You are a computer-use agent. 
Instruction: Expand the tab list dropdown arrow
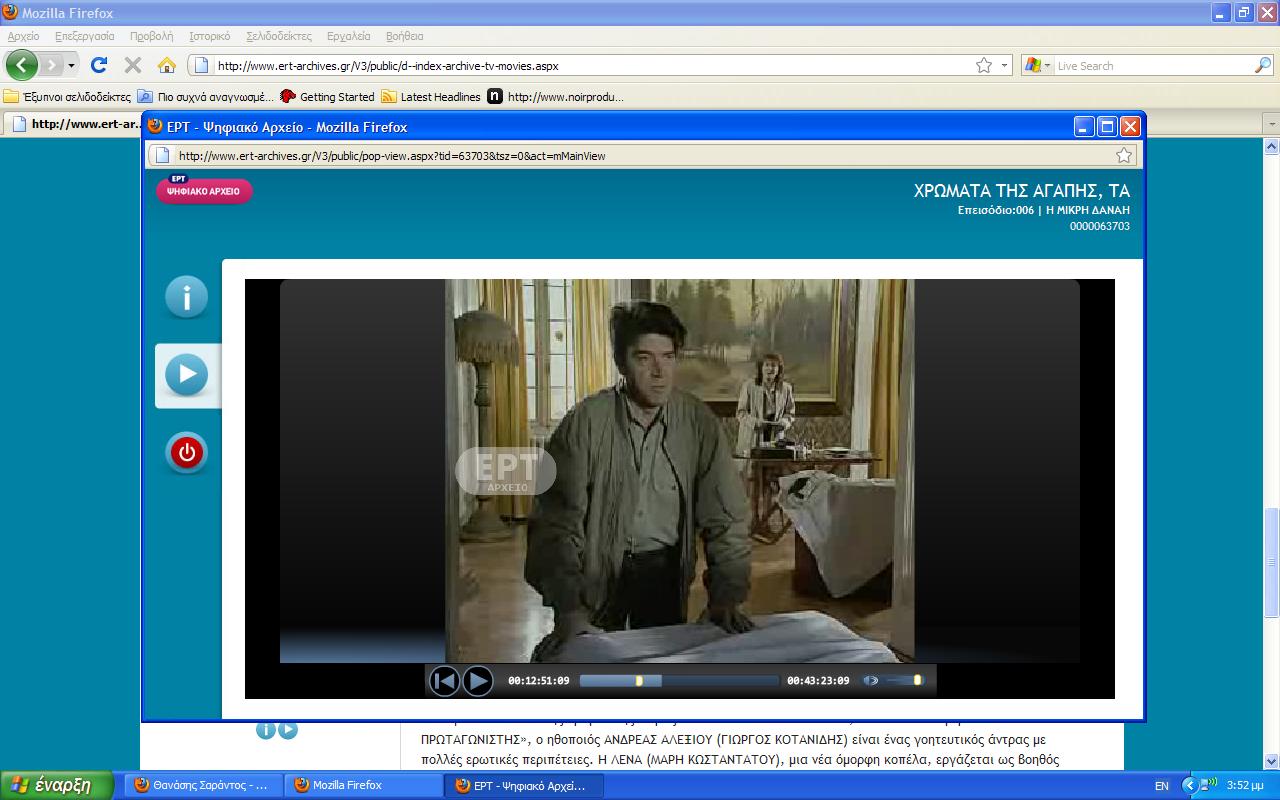coord(1271,124)
